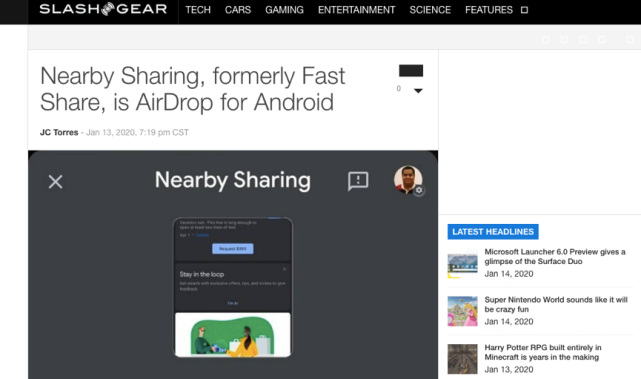Go to Gaming section

coord(284,10)
